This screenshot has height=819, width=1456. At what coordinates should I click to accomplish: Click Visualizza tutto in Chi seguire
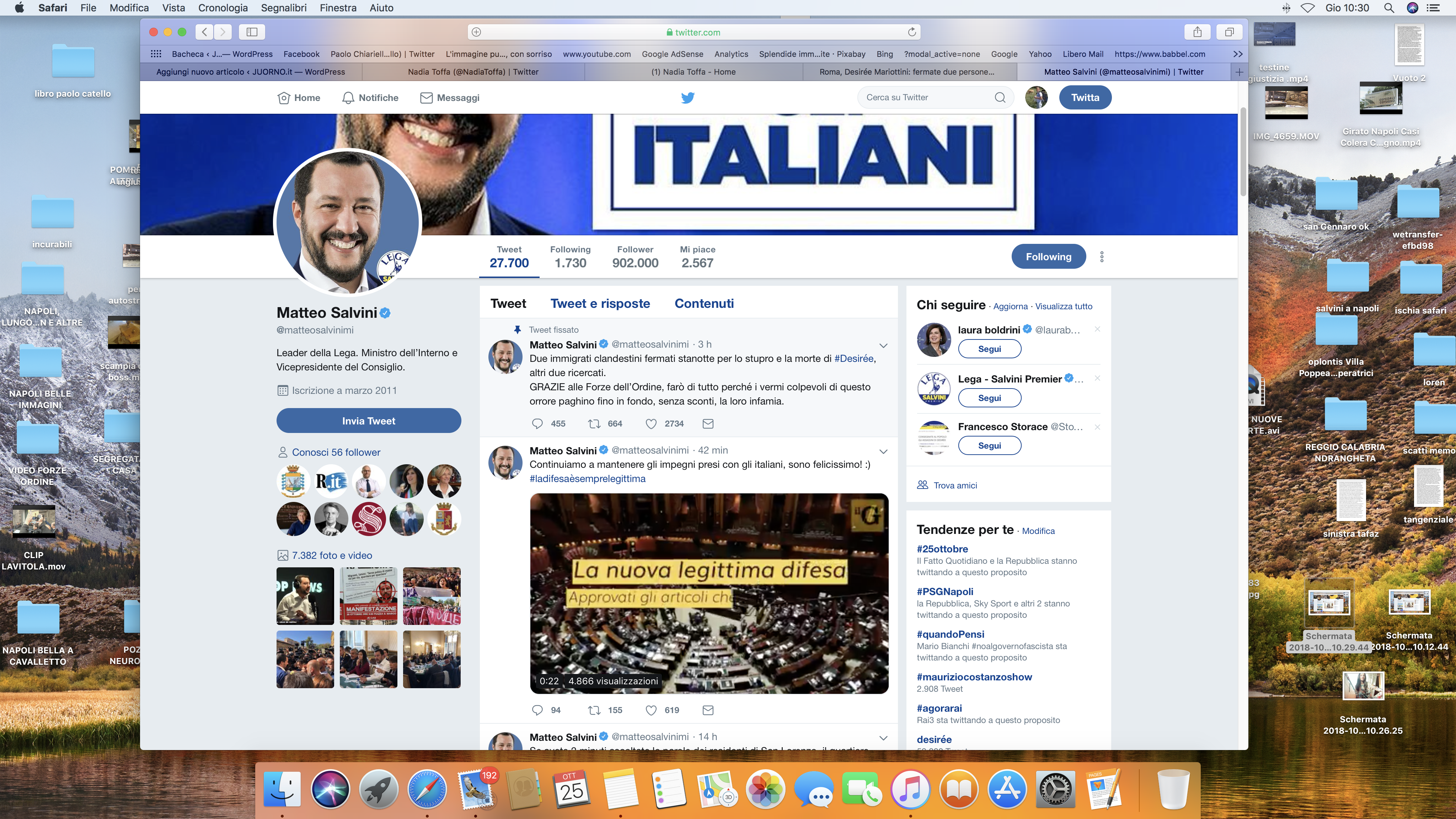1063,306
